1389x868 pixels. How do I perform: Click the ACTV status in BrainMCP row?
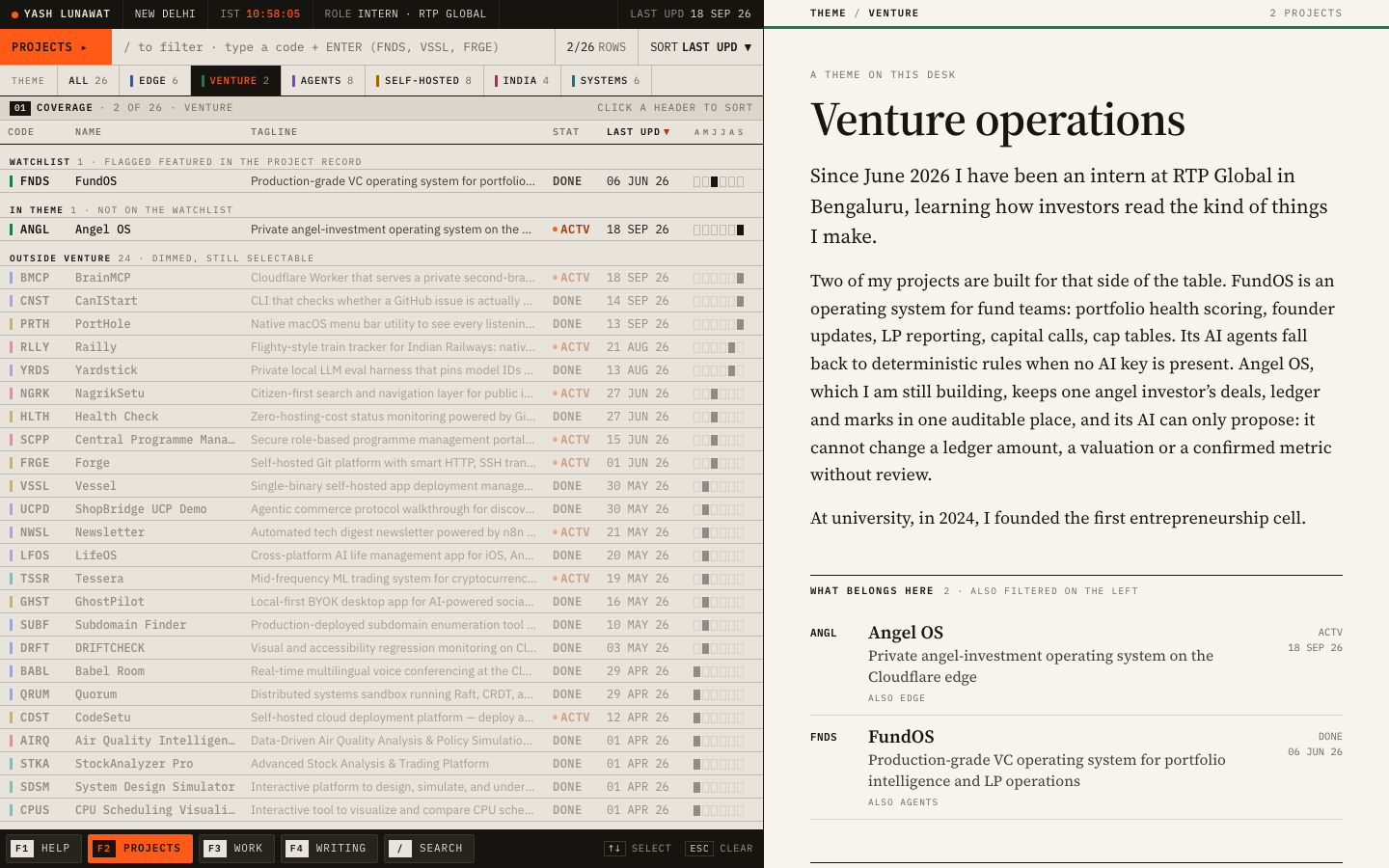click(x=571, y=278)
